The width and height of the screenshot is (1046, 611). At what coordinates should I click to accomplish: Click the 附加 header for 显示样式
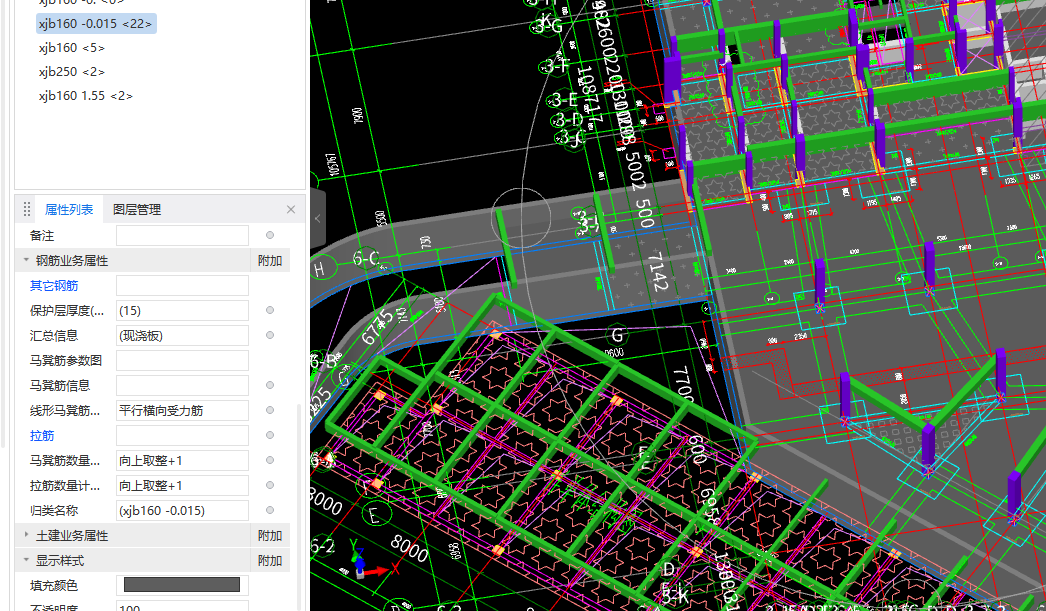pos(270,561)
